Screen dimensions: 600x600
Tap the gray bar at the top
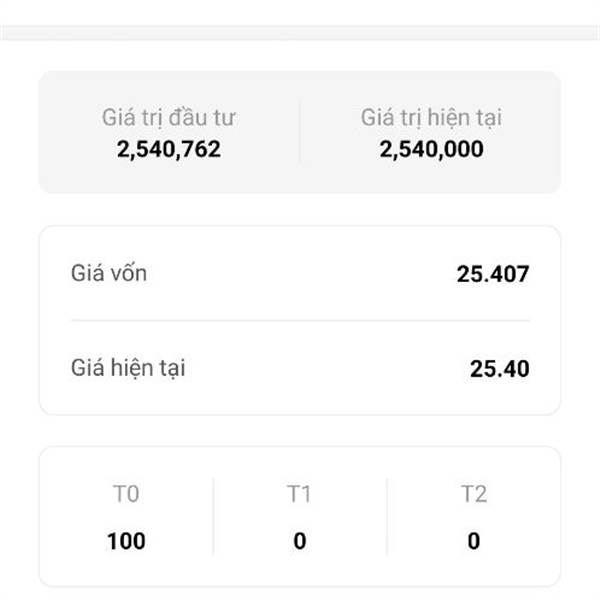(x=300, y=33)
